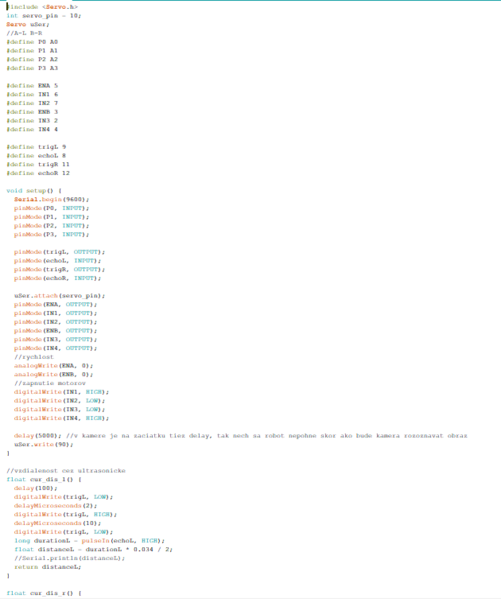Click the 'void setup()' function header
Image resolution: width=501 pixels, height=599 pixels.
coord(34,191)
